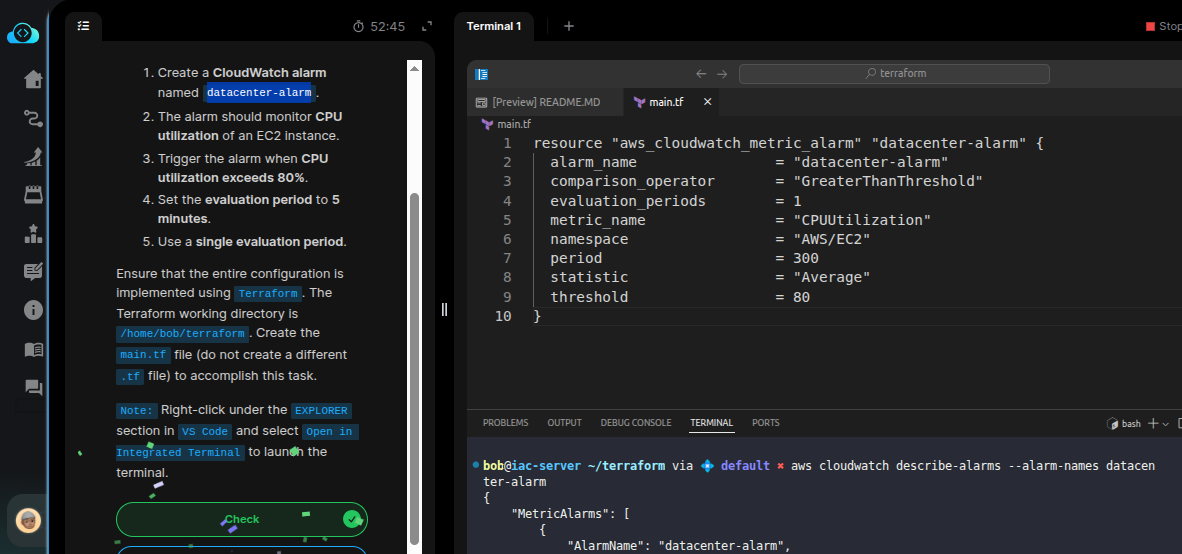Select the TERMINAL panel tab
Screen dimensions: 1182x554
pos(712,423)
